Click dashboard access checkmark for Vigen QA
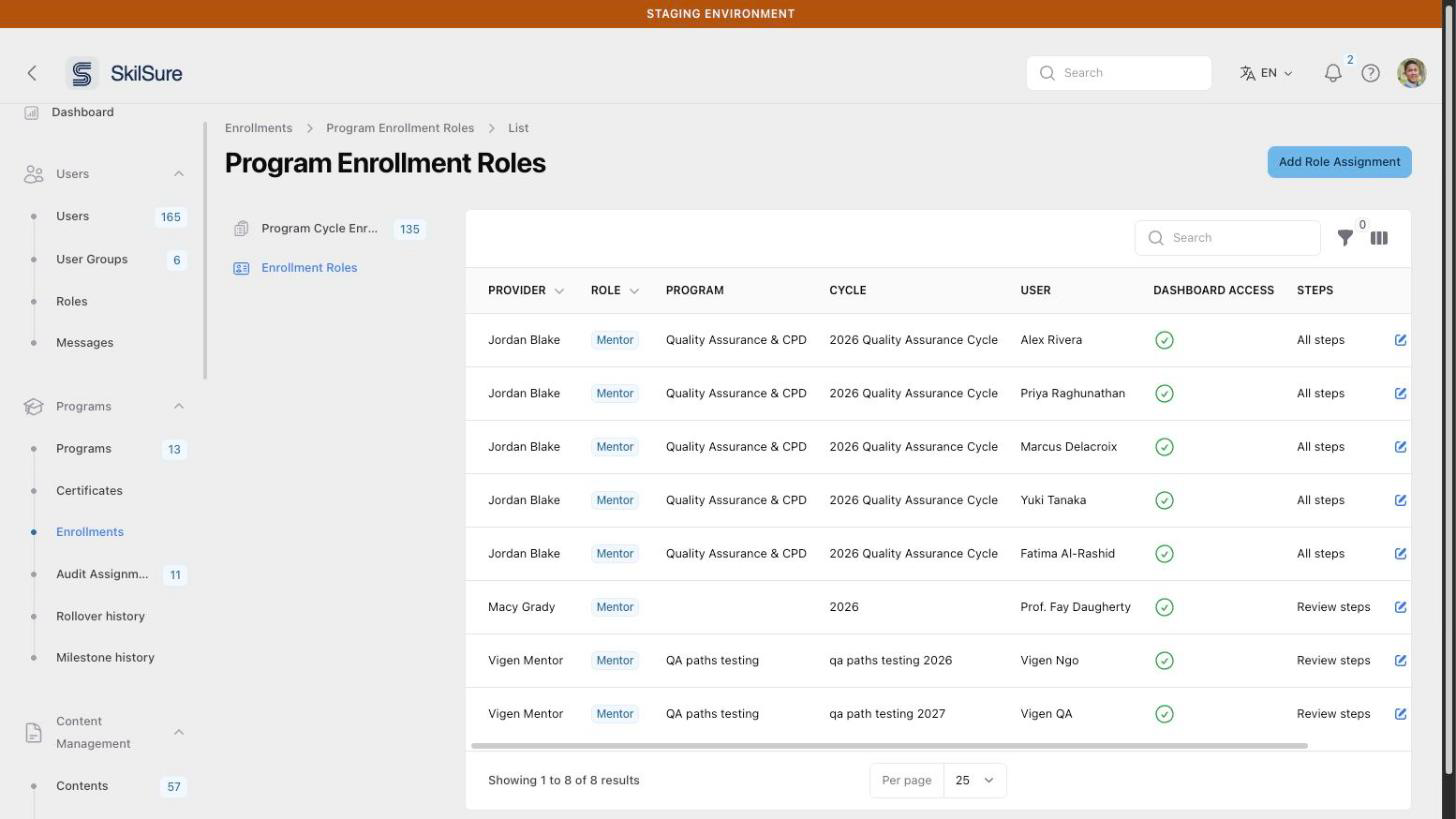The width and height of the screenshot is (1456, 819). [1164, 714]
